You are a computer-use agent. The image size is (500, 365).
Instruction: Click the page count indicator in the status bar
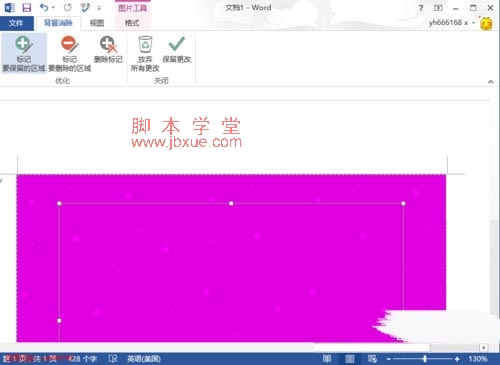click(x=30, y=359)
